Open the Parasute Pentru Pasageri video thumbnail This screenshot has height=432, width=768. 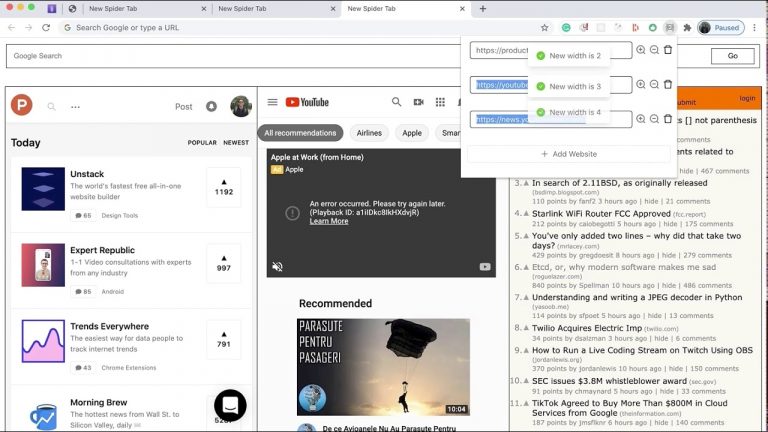[x=384, y=367]
